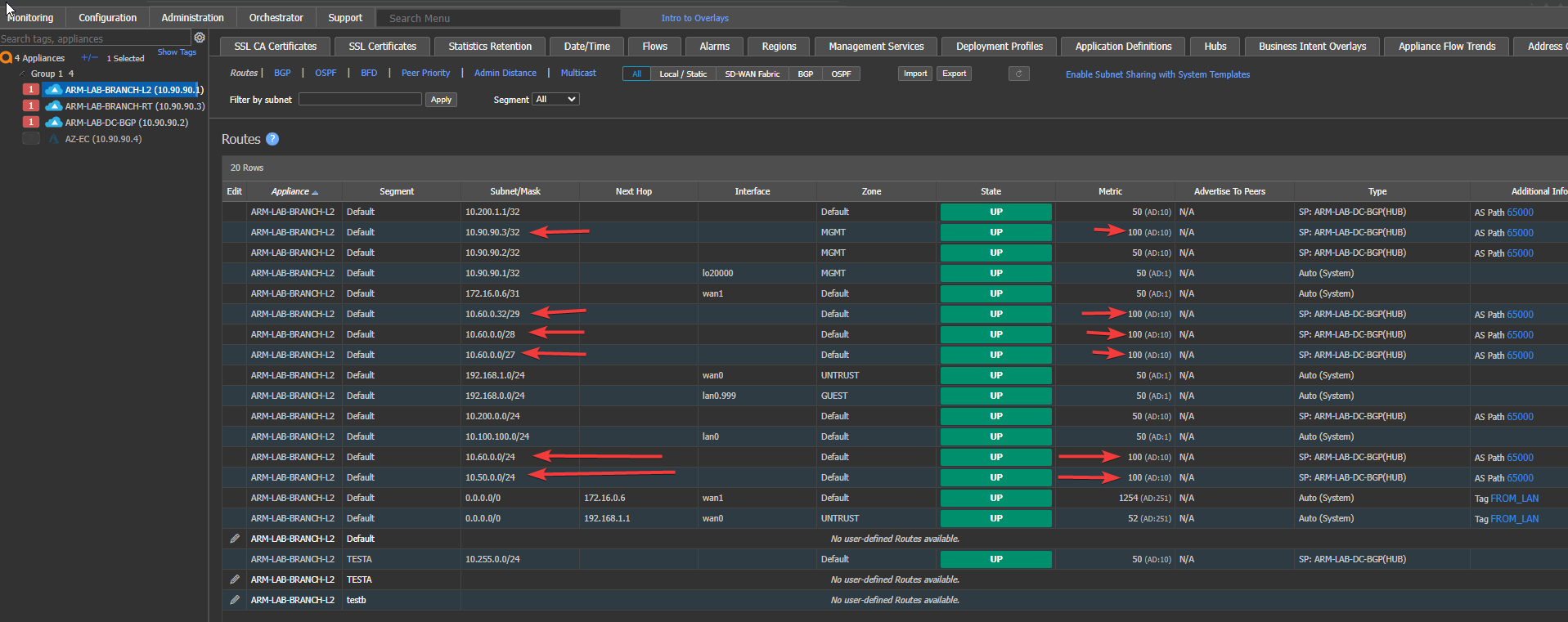
Task: Switch to the Deployment Profiles tab
Action: tap(1000, 47)
